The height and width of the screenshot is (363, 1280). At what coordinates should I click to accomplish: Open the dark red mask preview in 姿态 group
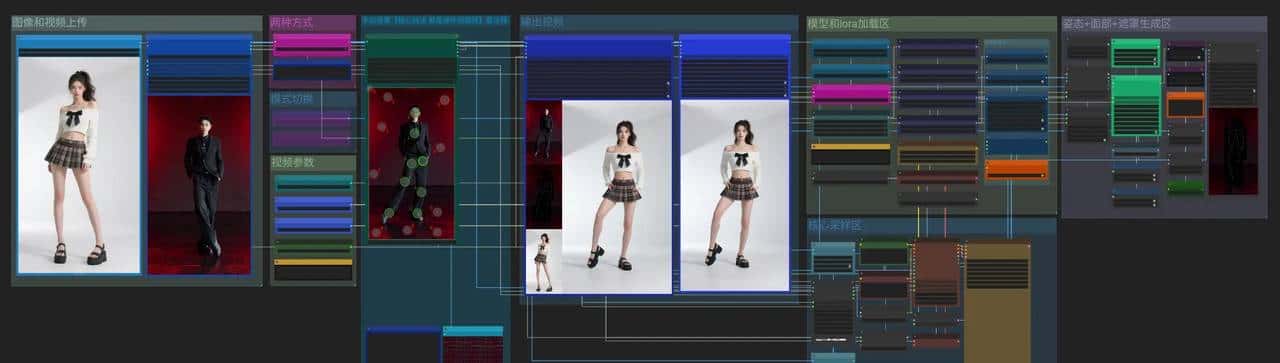point(1233,151)
